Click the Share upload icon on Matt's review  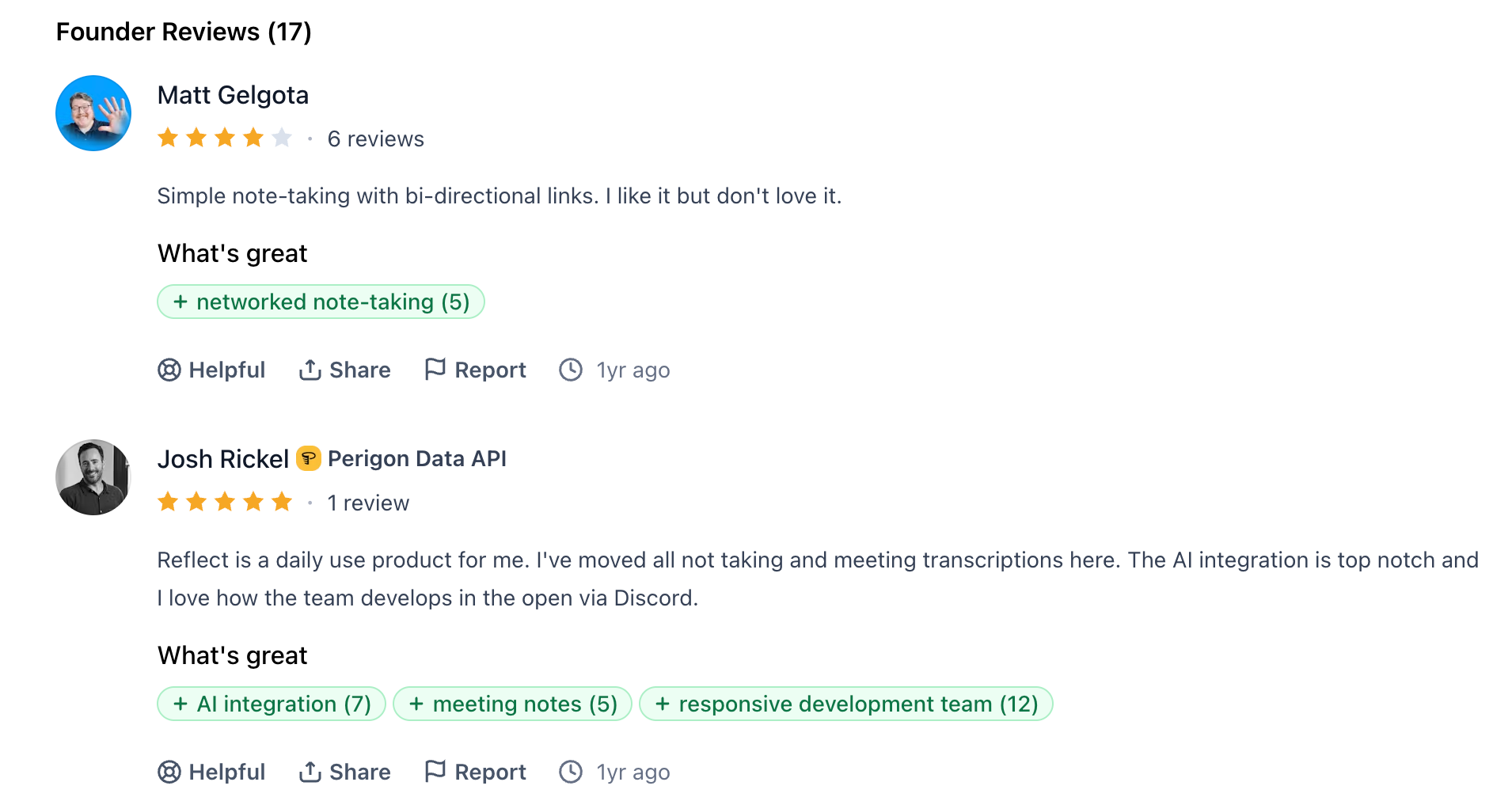tap(310, 370)
